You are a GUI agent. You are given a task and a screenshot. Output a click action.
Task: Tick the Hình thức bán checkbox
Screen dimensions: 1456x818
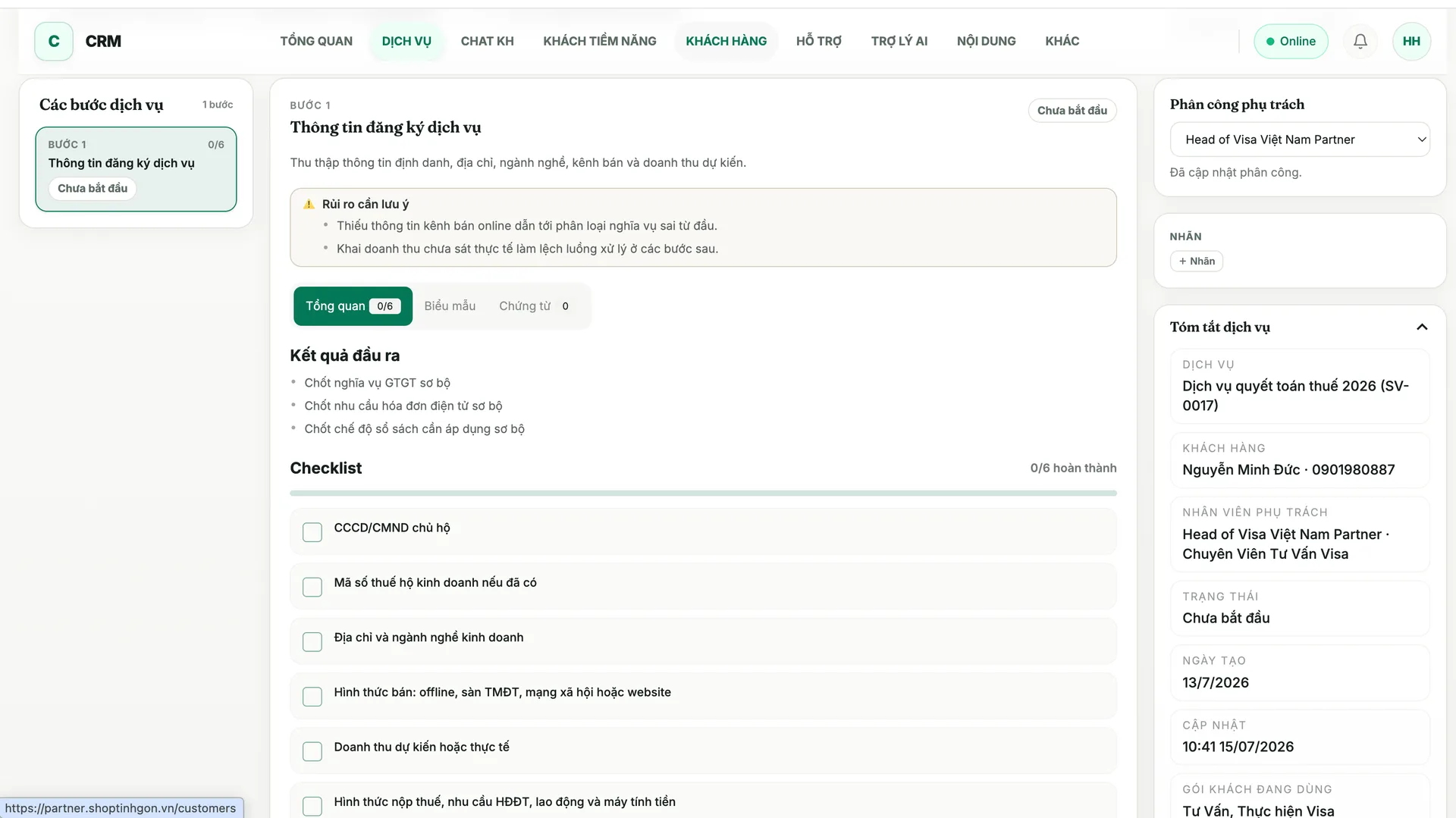tap(312, 696)
